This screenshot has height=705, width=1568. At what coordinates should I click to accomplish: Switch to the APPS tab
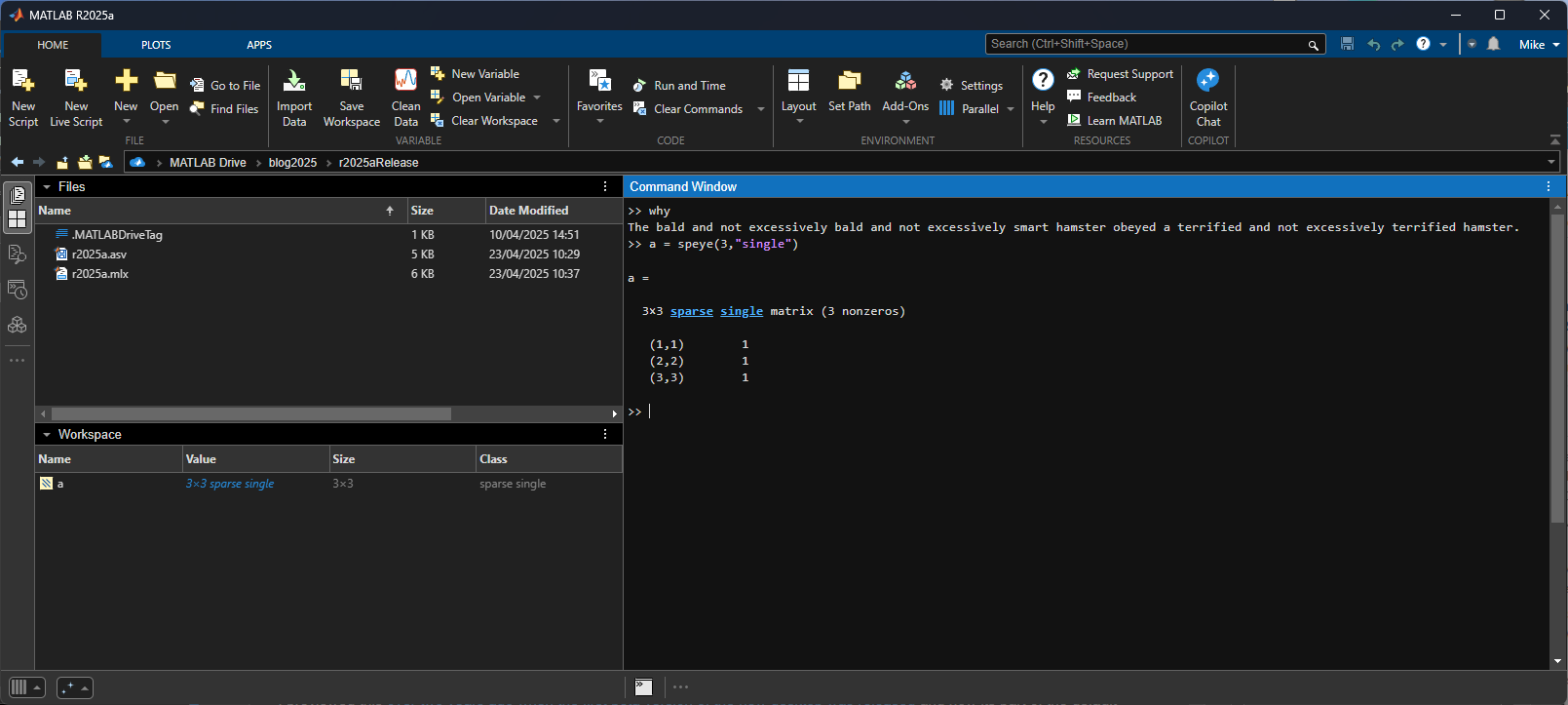click(x=259, y=45)
